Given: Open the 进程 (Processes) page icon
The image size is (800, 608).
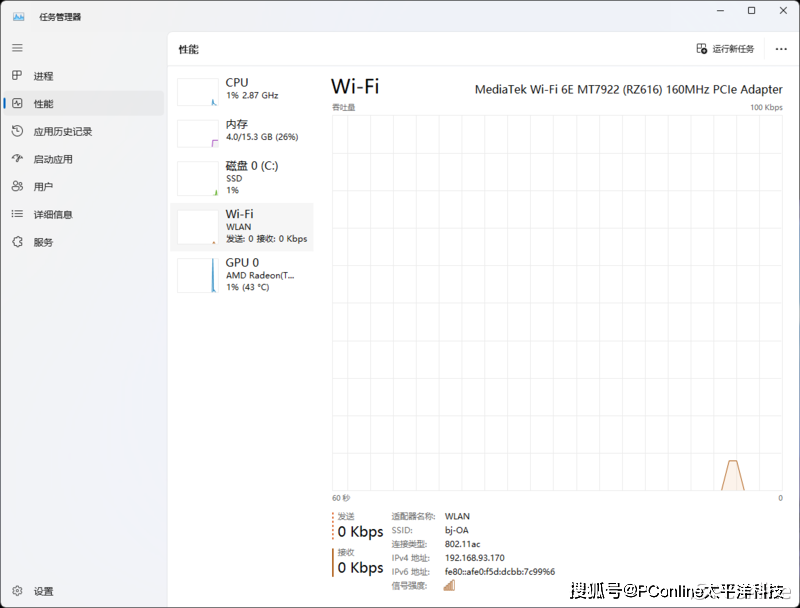Looking at the screenshot, I should (x=17, y=76).
